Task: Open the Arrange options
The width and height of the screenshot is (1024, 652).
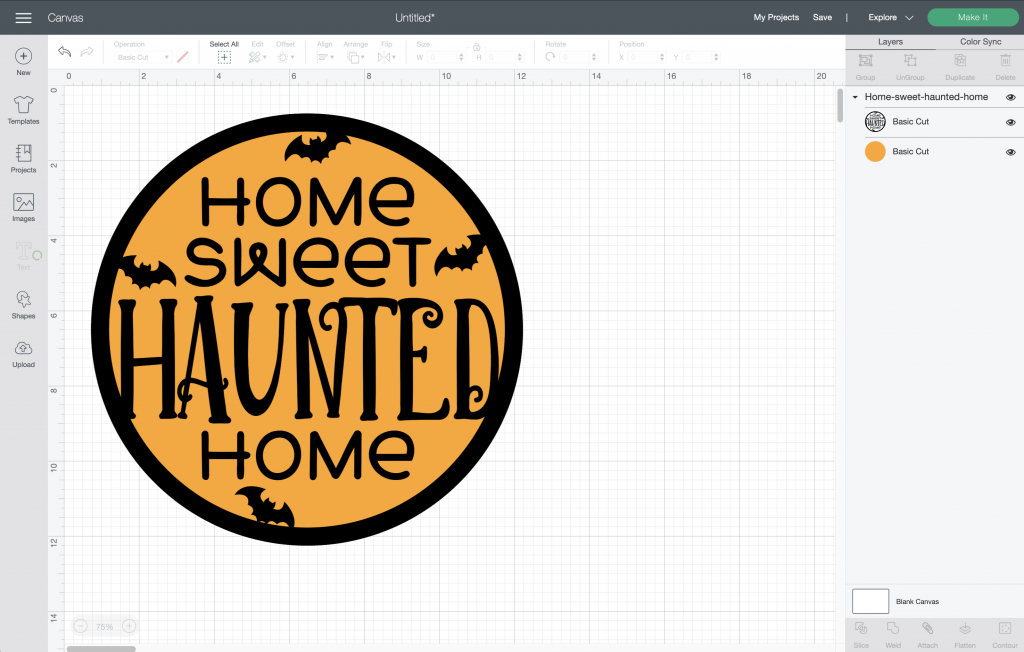Action: pyautogui.click(x=356, y=57)
